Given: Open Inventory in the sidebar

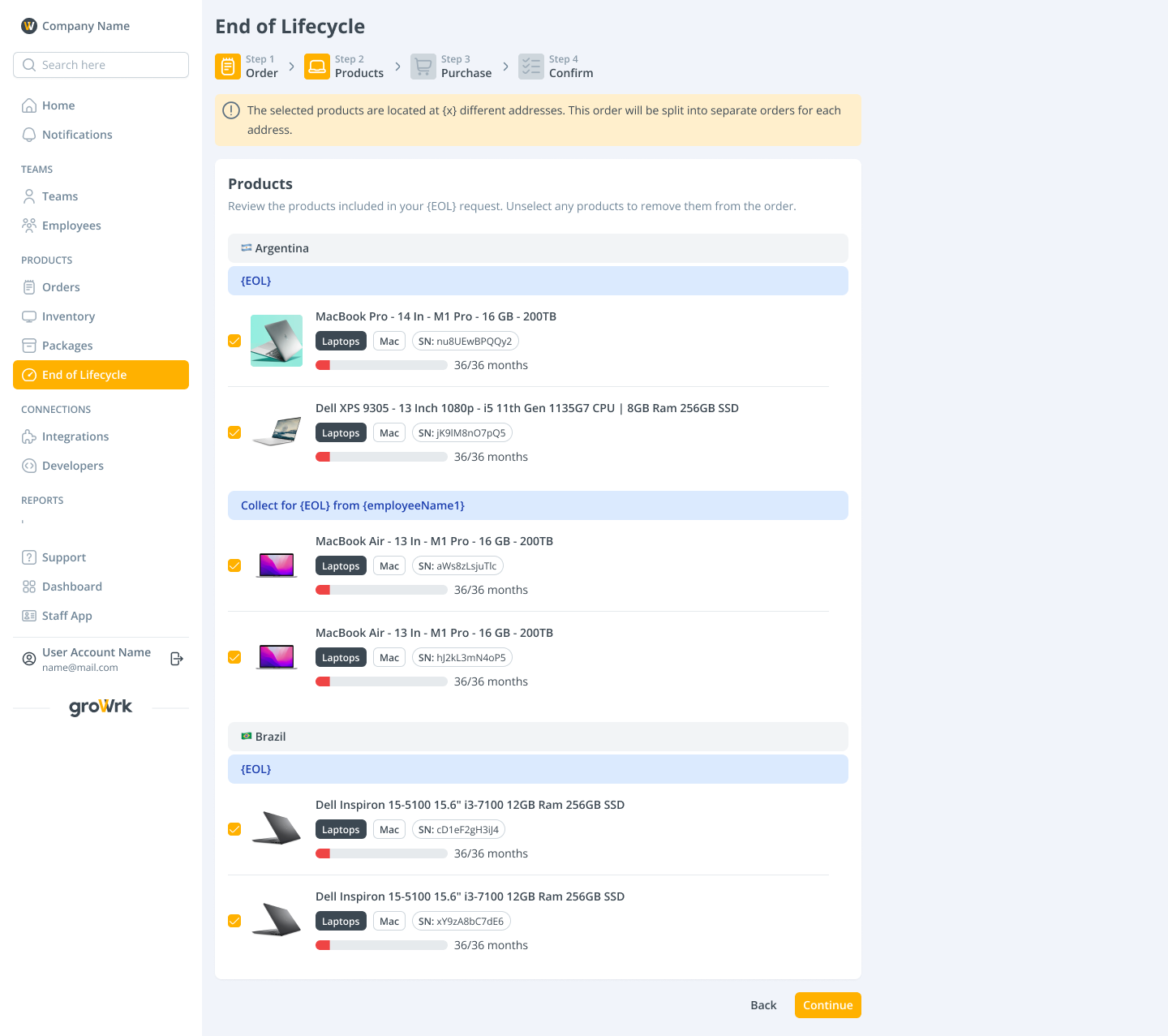Looking at the screenshot, I should coord(68,316).
